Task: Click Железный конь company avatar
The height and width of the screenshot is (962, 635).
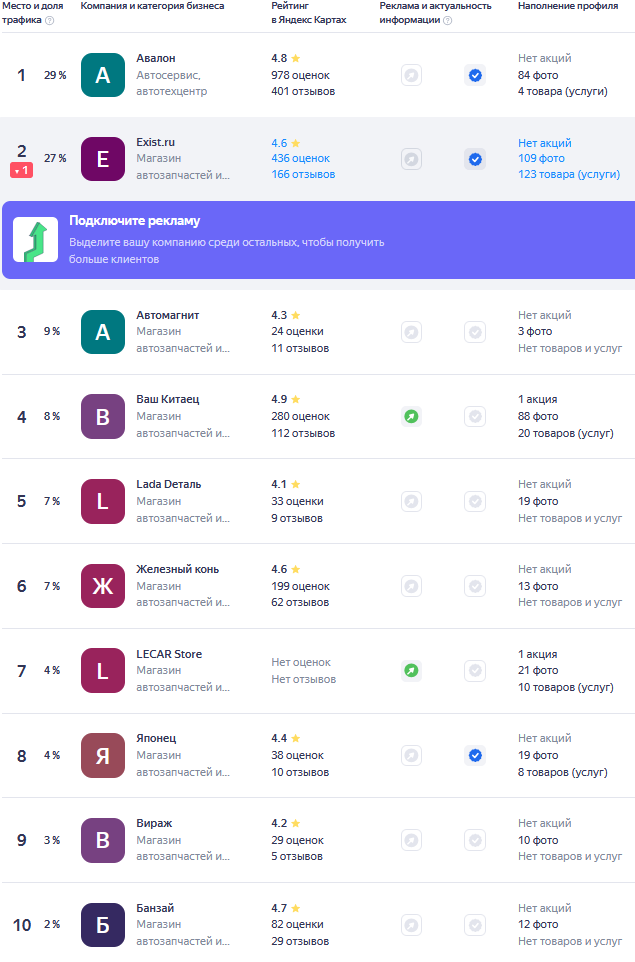Action: click(103, 586)
